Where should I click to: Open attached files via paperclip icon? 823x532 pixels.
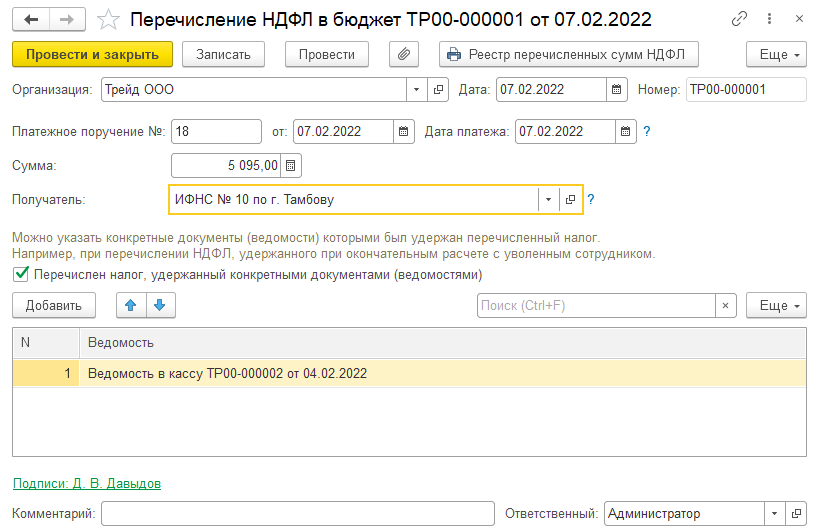[404, 55]
